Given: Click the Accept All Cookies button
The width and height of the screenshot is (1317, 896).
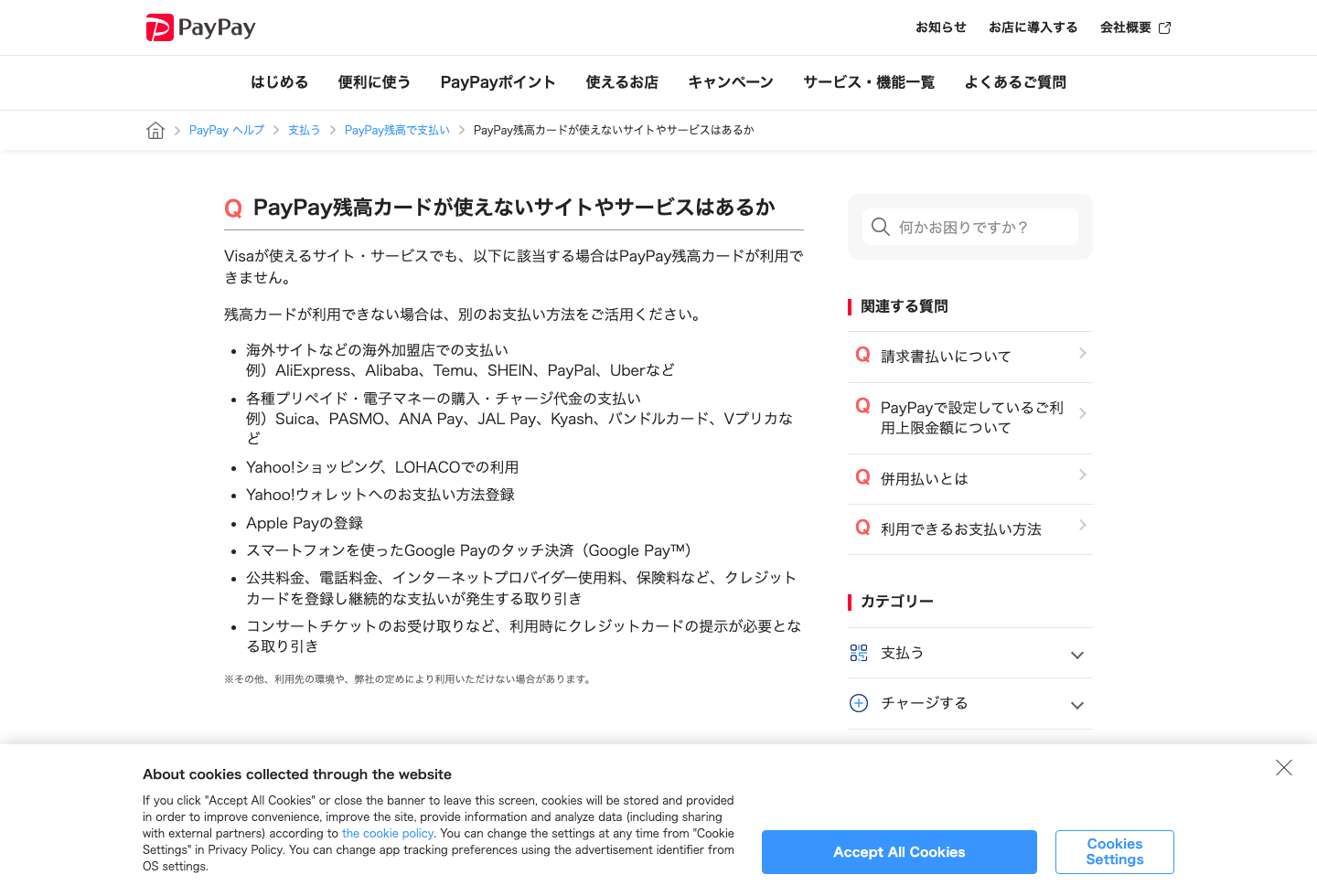Looking at the screenshot, I should click(x=899, y=851).
